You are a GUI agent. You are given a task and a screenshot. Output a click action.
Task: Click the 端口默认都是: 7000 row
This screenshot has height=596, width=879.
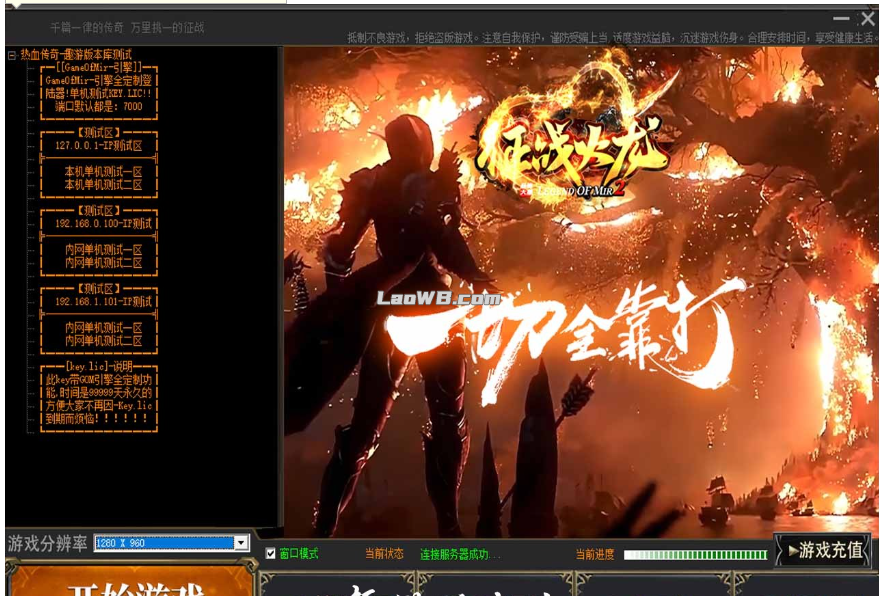[99, 107]
